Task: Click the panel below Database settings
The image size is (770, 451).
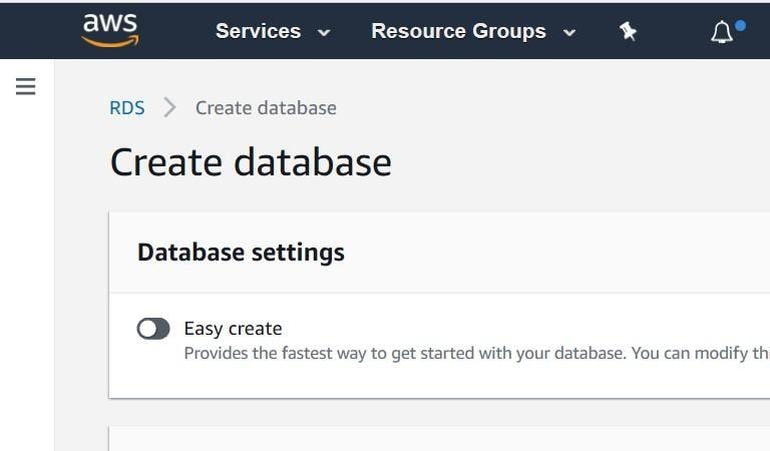Action: pyautogui.click(x=440, y=439)
